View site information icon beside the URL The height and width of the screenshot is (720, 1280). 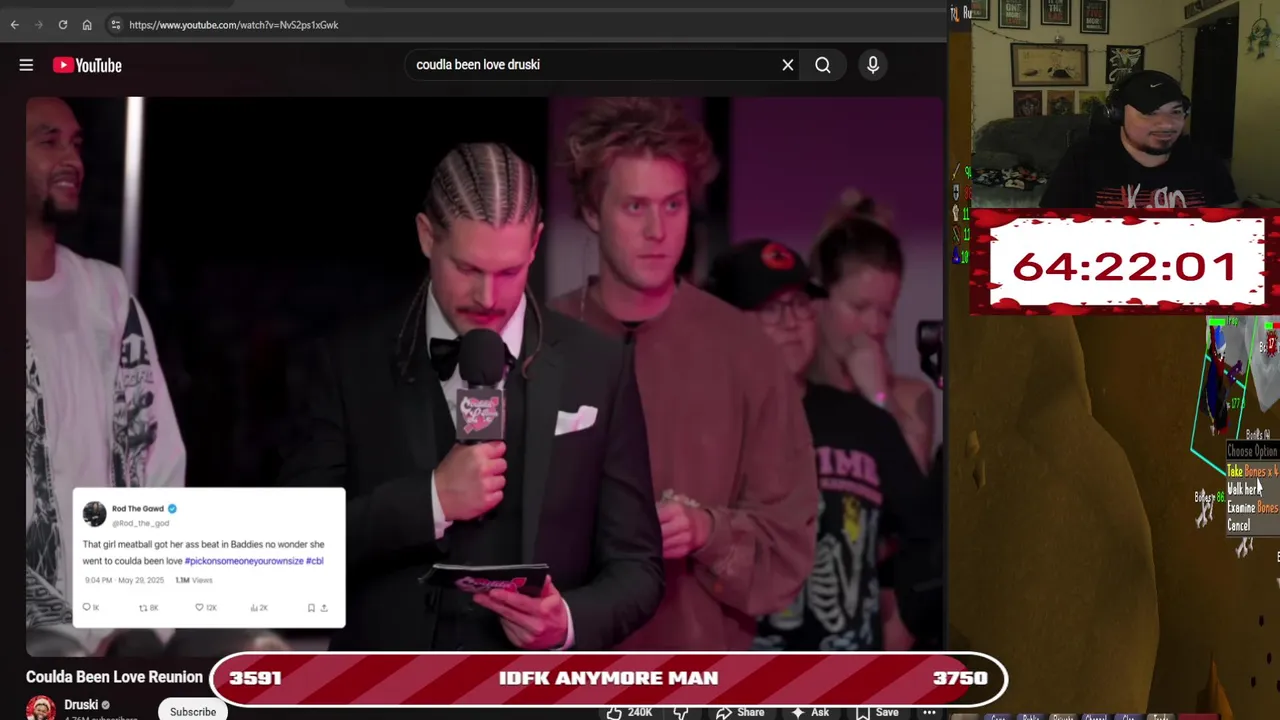point(115,25)
